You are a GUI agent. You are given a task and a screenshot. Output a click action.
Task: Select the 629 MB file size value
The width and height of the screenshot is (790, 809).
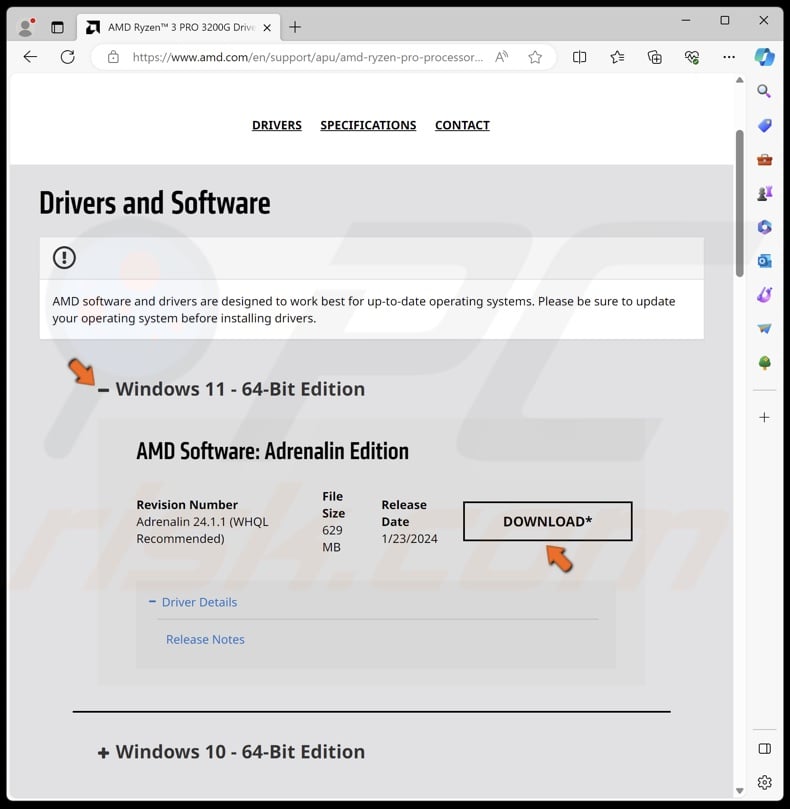(x=332, y=539)
